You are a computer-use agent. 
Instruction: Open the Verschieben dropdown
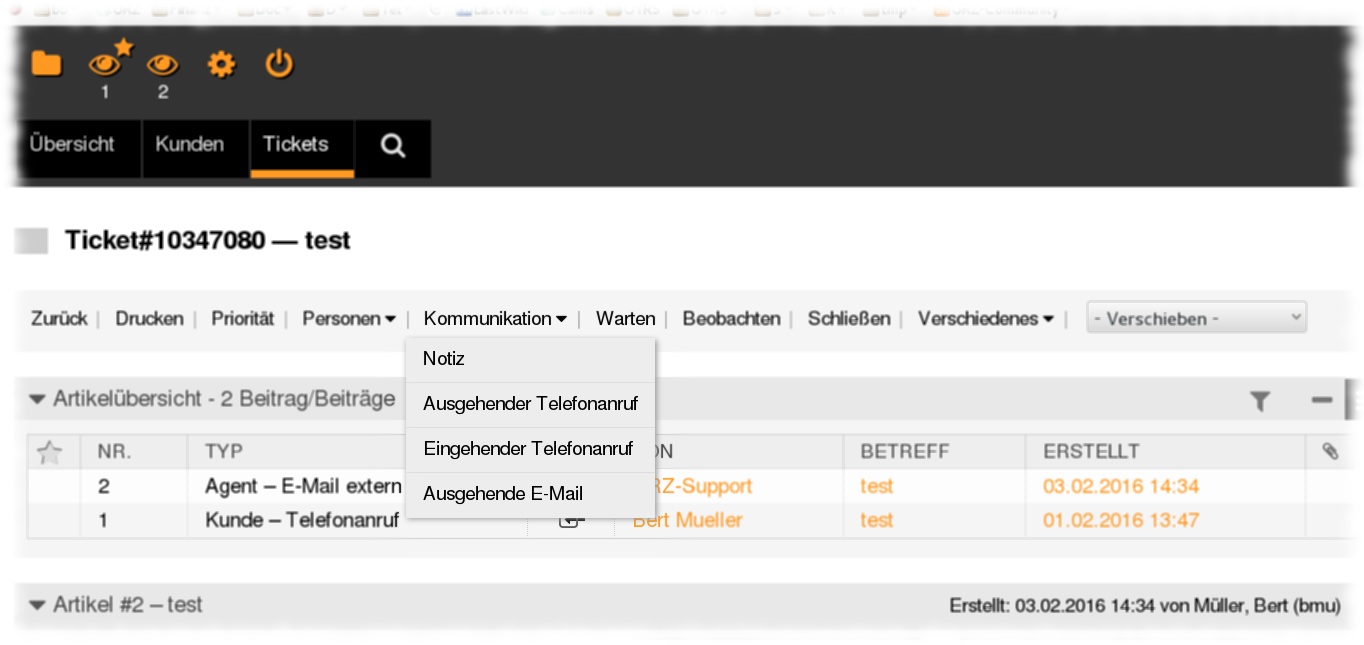[1196, 319]
